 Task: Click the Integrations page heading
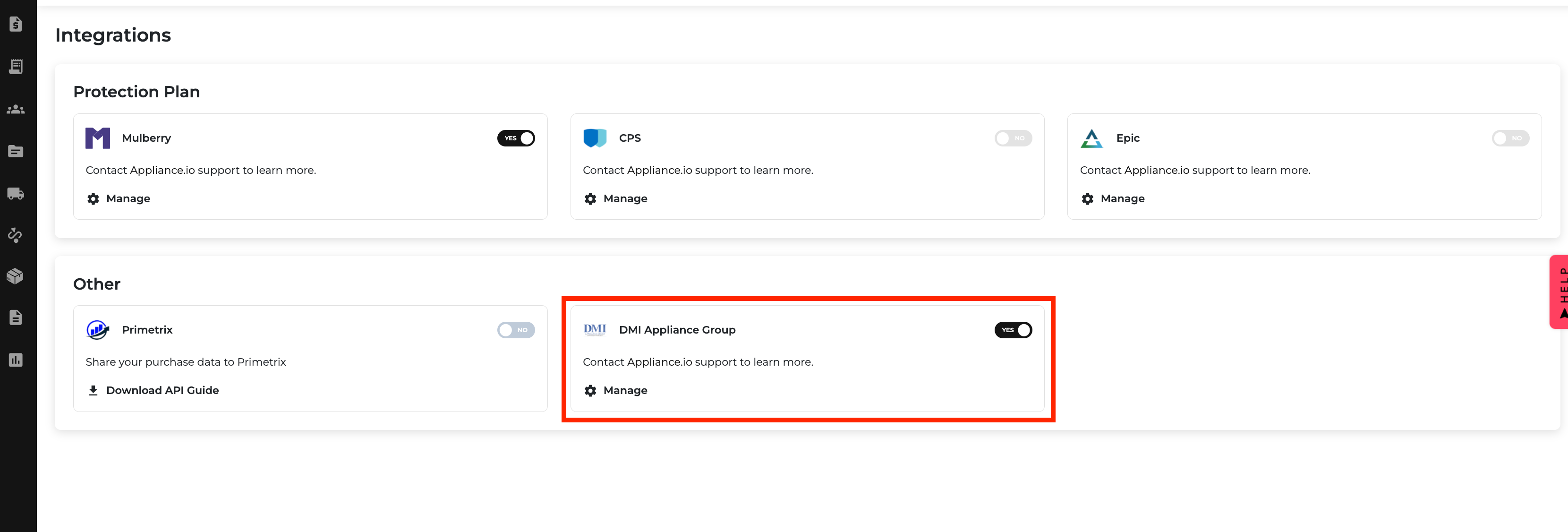coord(113,35)
